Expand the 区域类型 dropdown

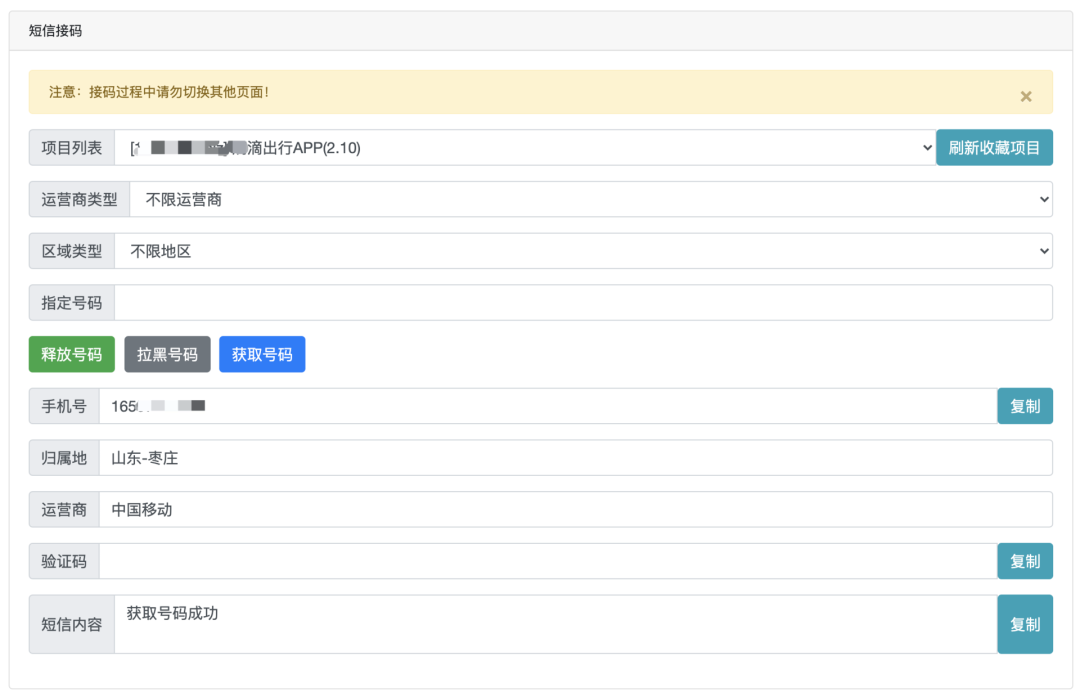583,251
